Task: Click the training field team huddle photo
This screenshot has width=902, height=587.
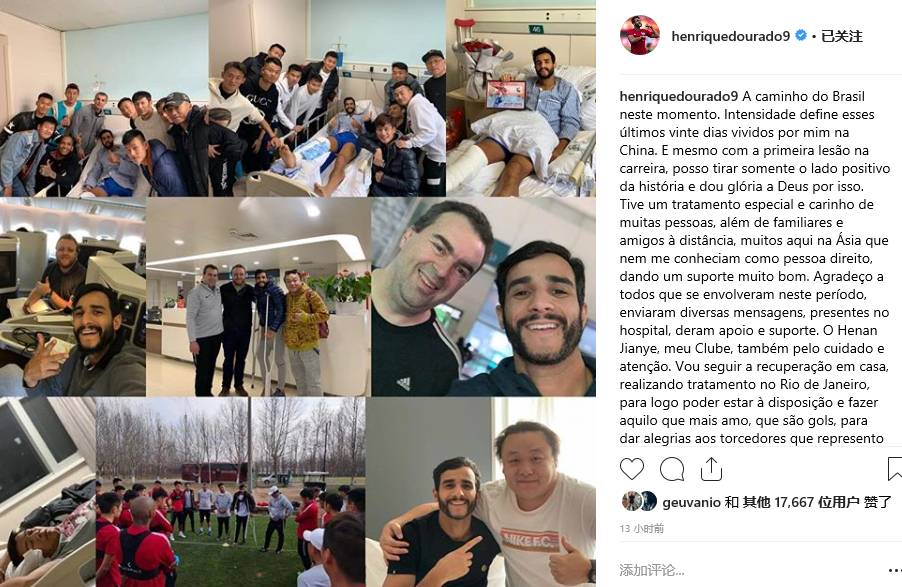Action: click(x=230, y=492)
